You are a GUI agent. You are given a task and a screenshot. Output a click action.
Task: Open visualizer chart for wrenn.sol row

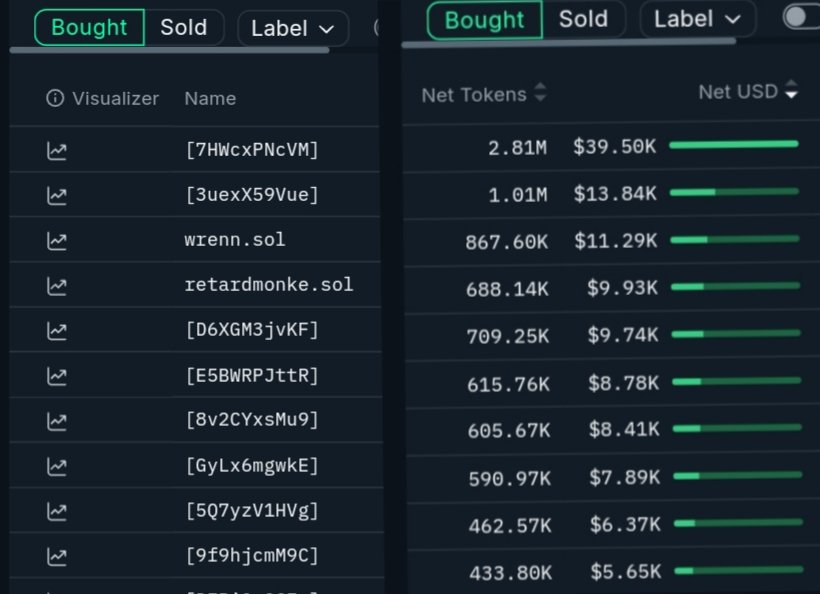[x=56, y=241]
